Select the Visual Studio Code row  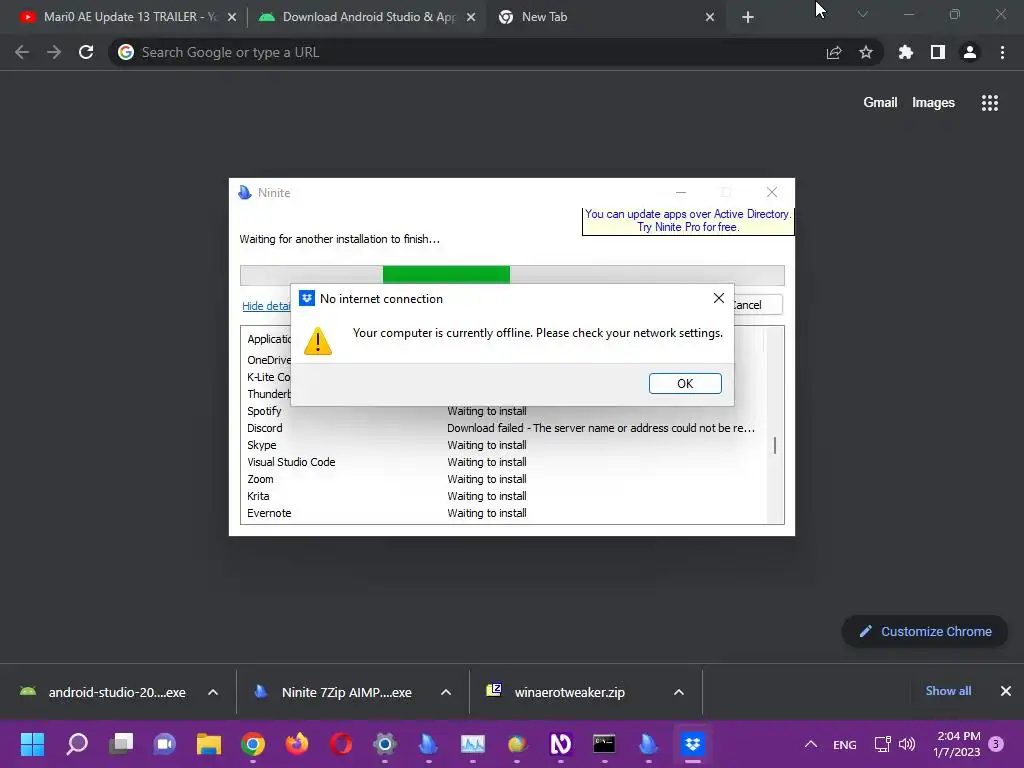[x=503, y=462]
